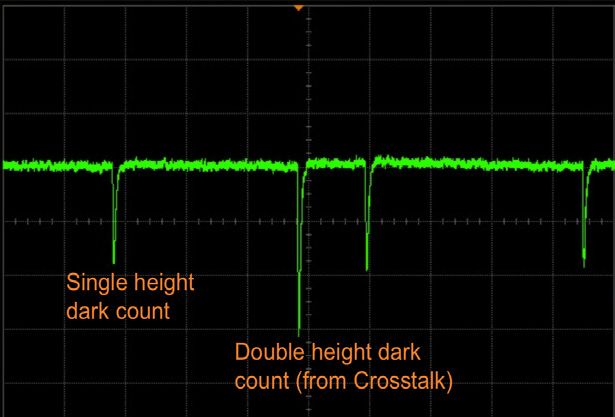Click the 'Double height dark count (from Crosstalk)' label

click(x=344, y=366)
